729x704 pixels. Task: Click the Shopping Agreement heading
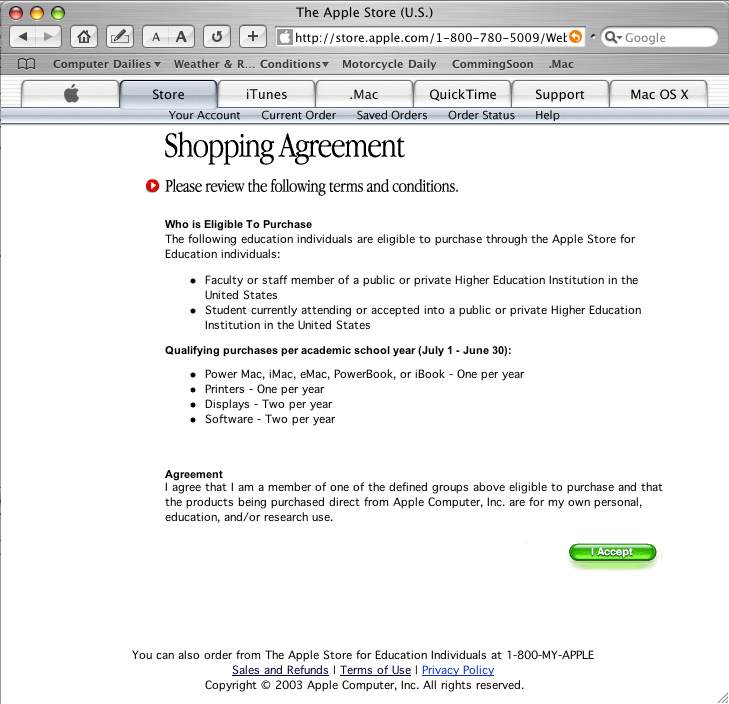284,147
